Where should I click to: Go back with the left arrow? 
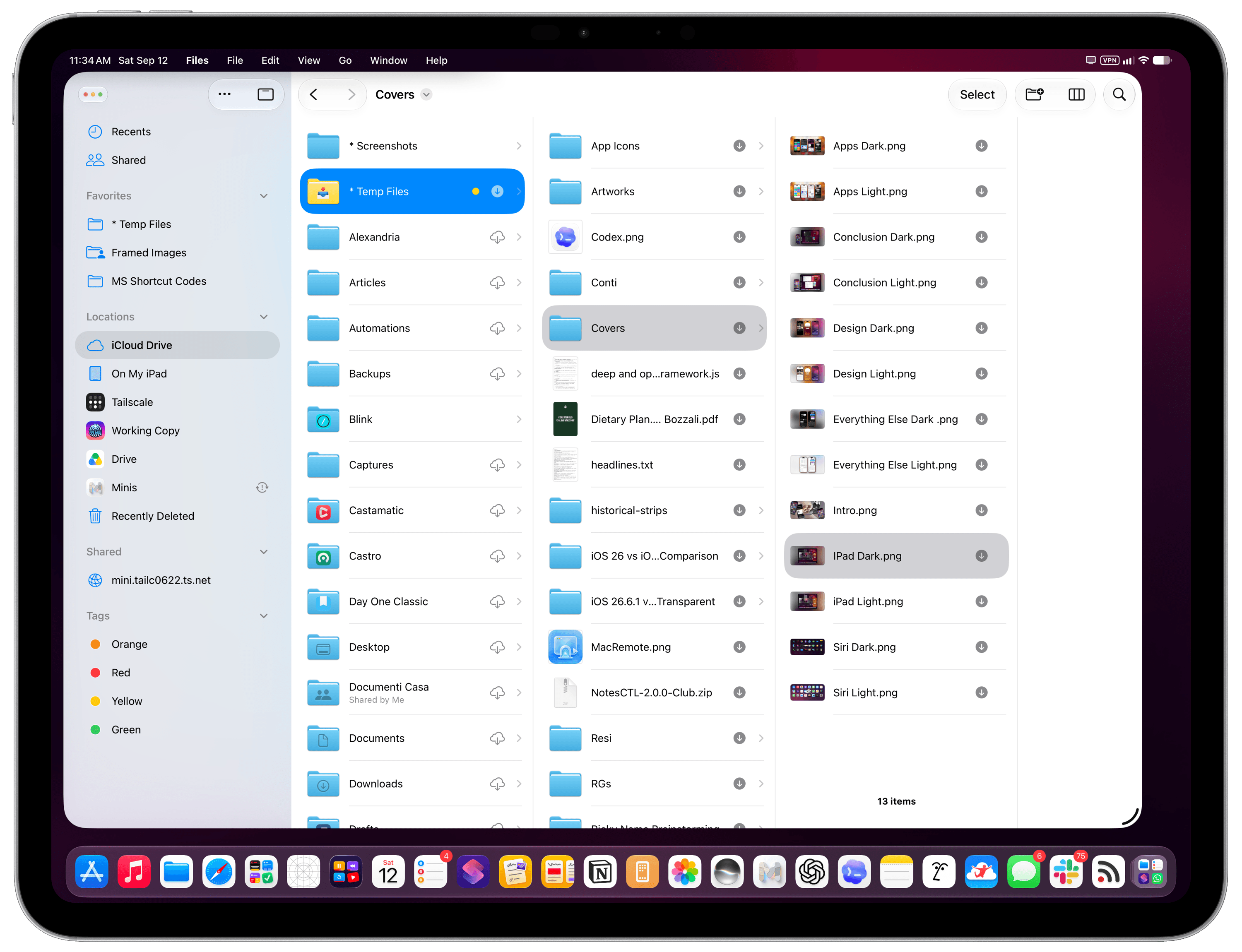pyautogui.click(x=313, y=95)
